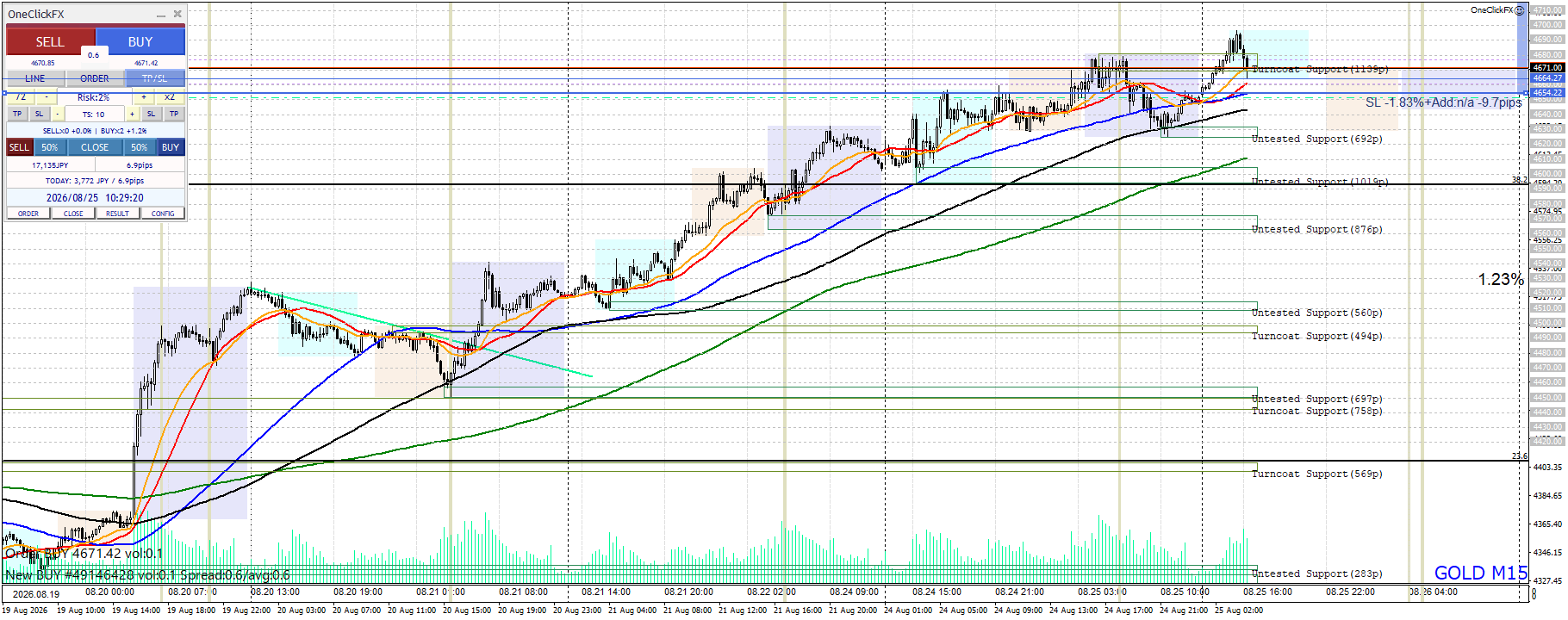Click the TS: 10 value field

(94, 114)
